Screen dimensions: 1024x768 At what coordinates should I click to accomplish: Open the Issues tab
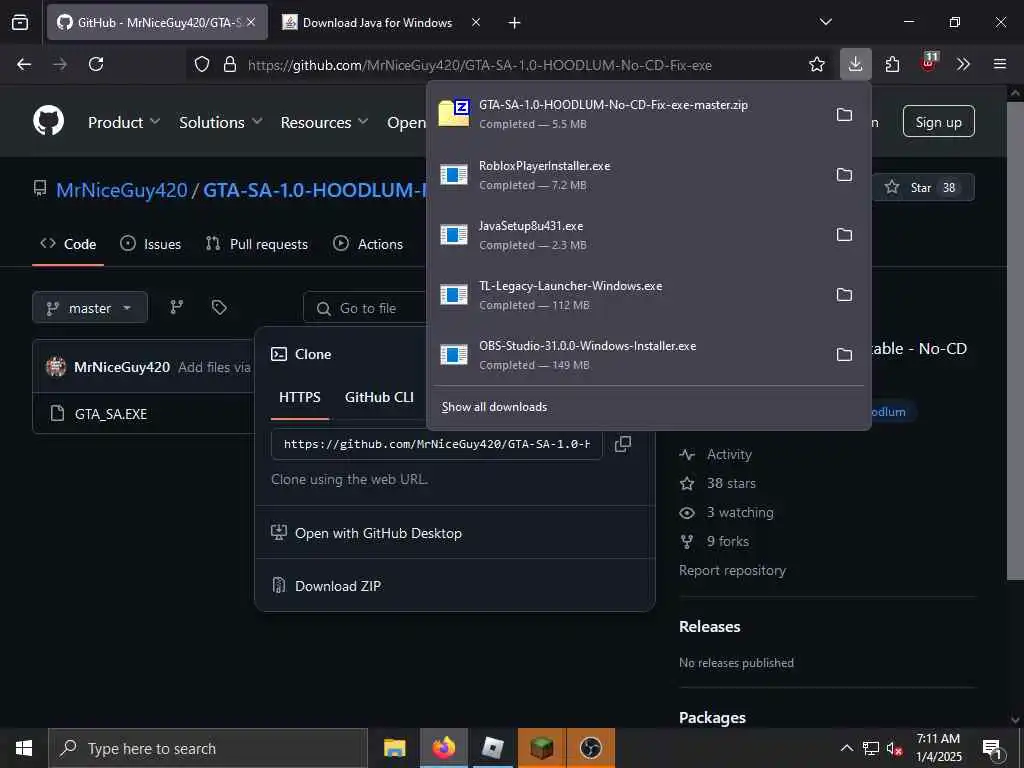[x=151, y=244]
